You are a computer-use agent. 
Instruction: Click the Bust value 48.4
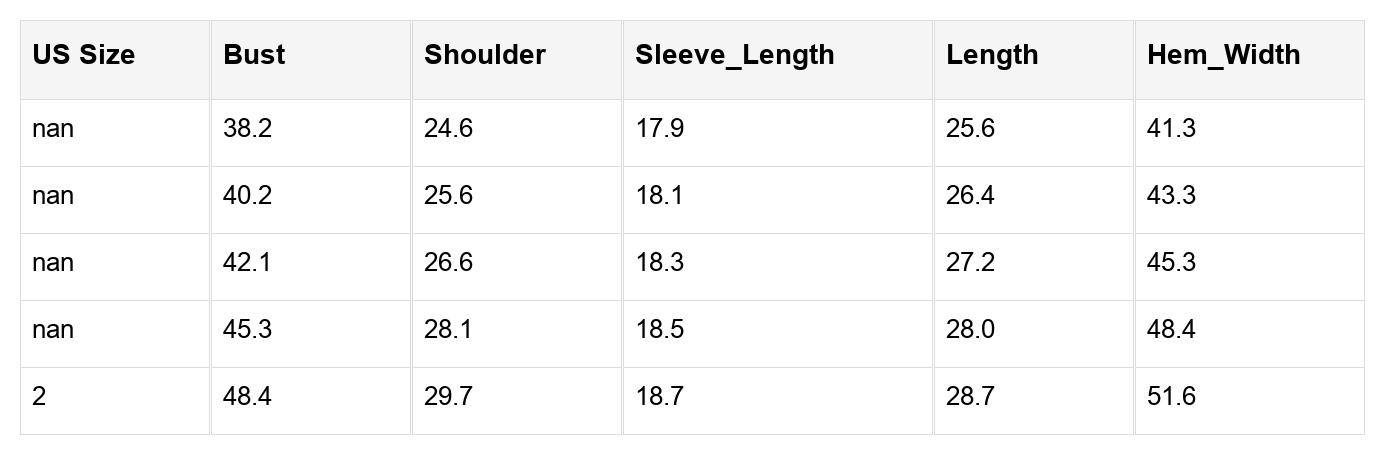pos(248,397)
